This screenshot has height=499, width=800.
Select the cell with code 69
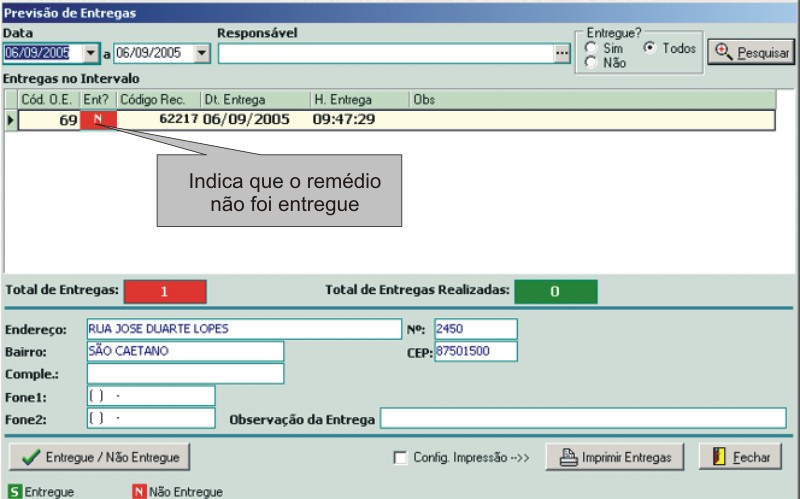click(x=49, y=120)
